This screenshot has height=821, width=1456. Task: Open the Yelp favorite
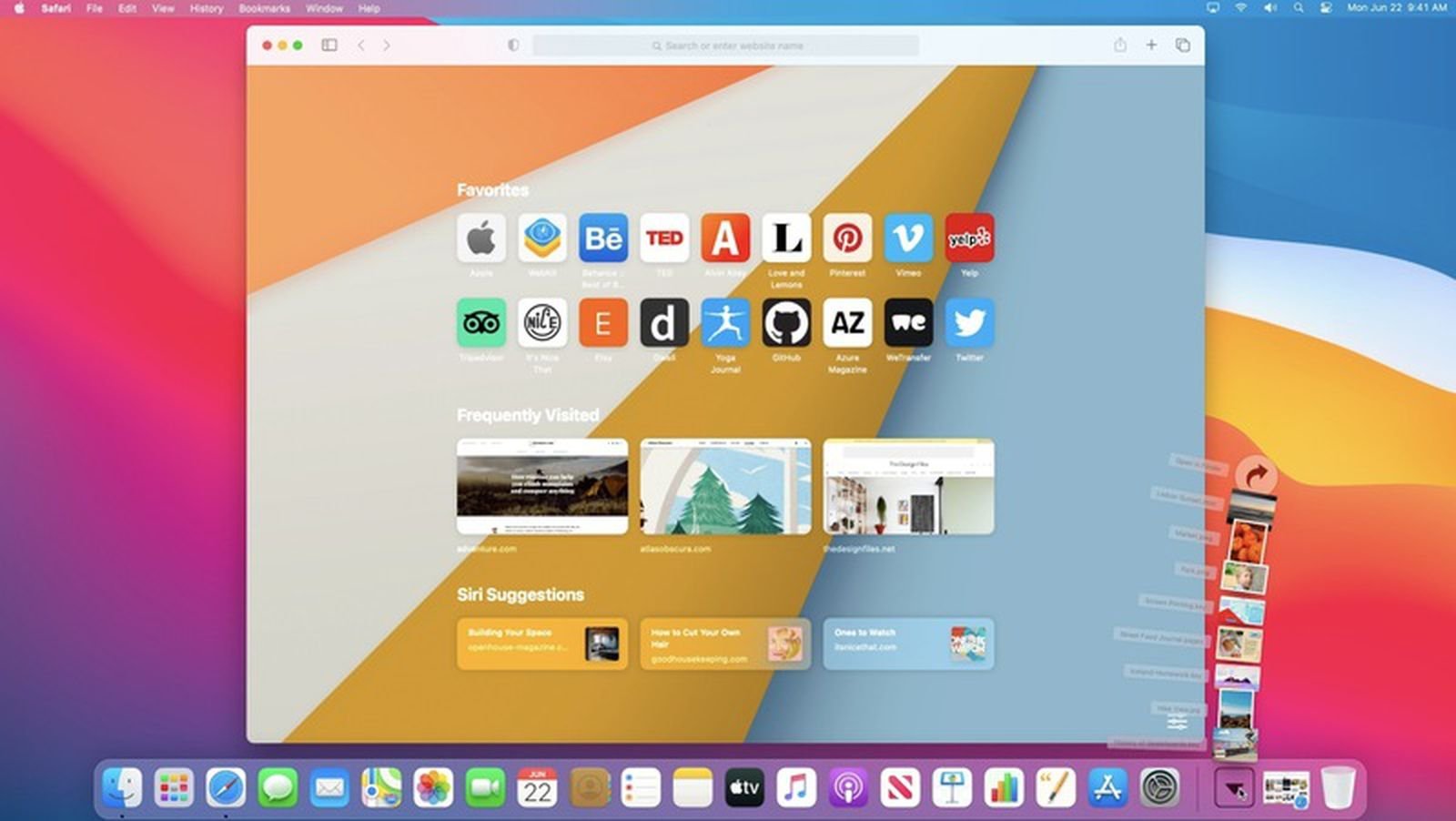969,238
